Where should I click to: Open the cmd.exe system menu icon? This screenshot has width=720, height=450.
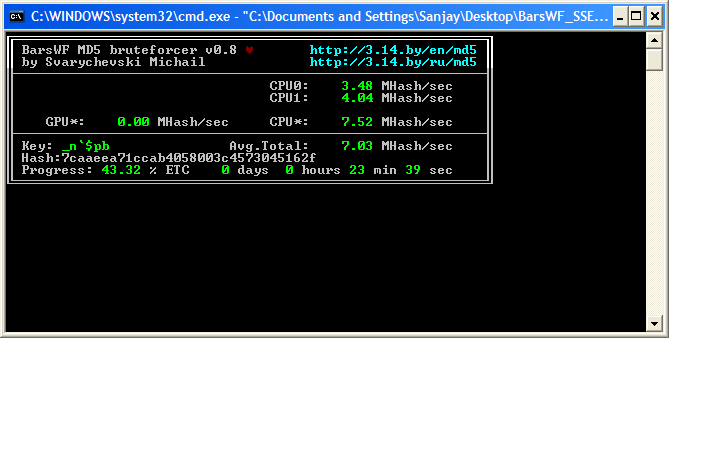tap(17, 17)
